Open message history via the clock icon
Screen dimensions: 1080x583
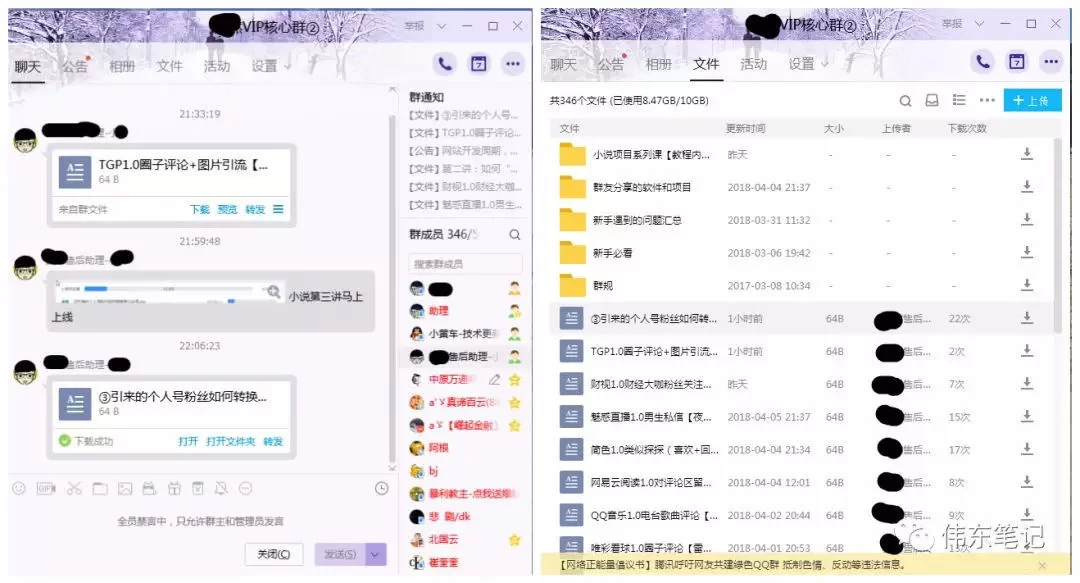pyautogui.click(x=382, y=489)
